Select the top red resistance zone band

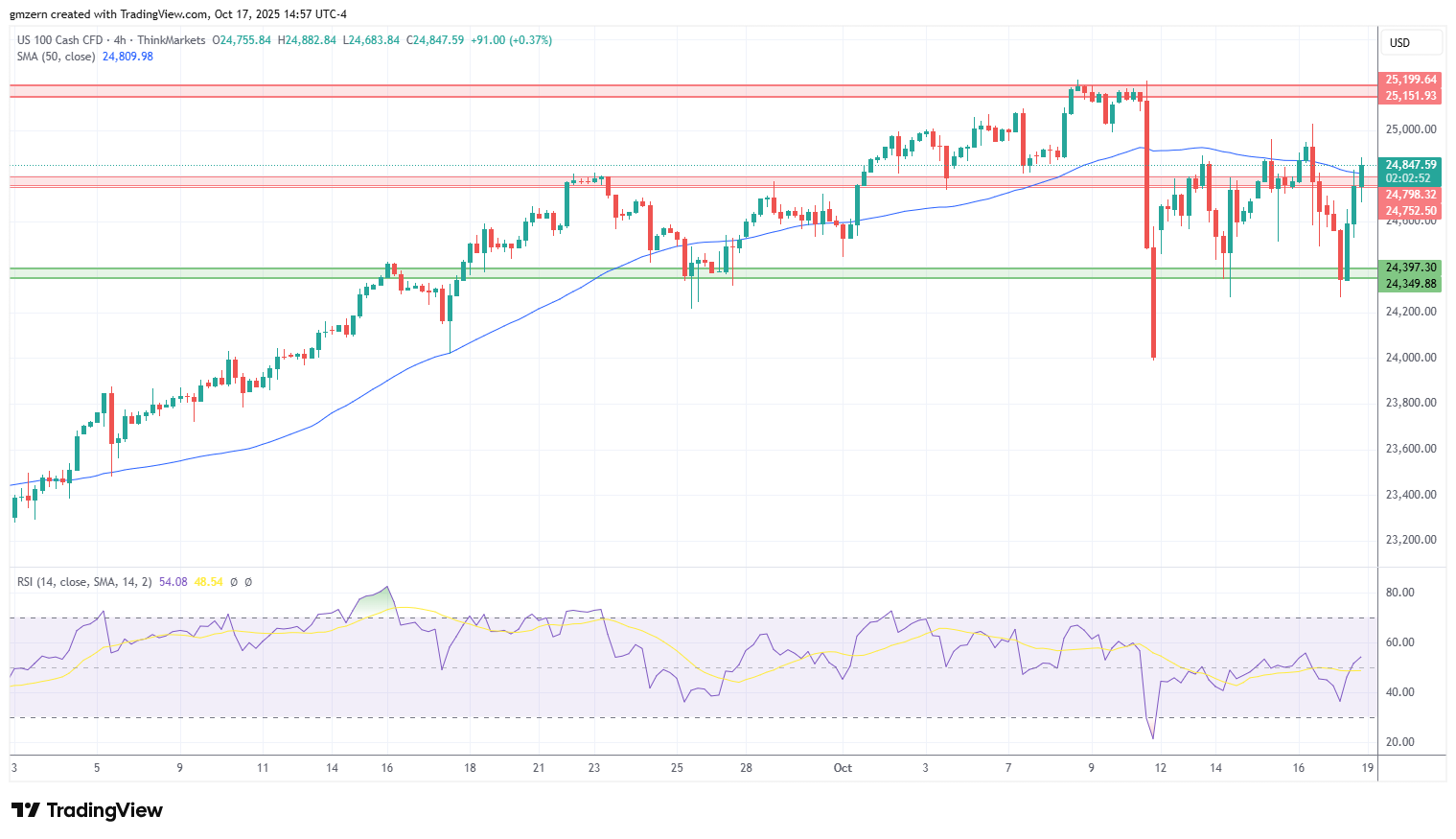[693, 91]
